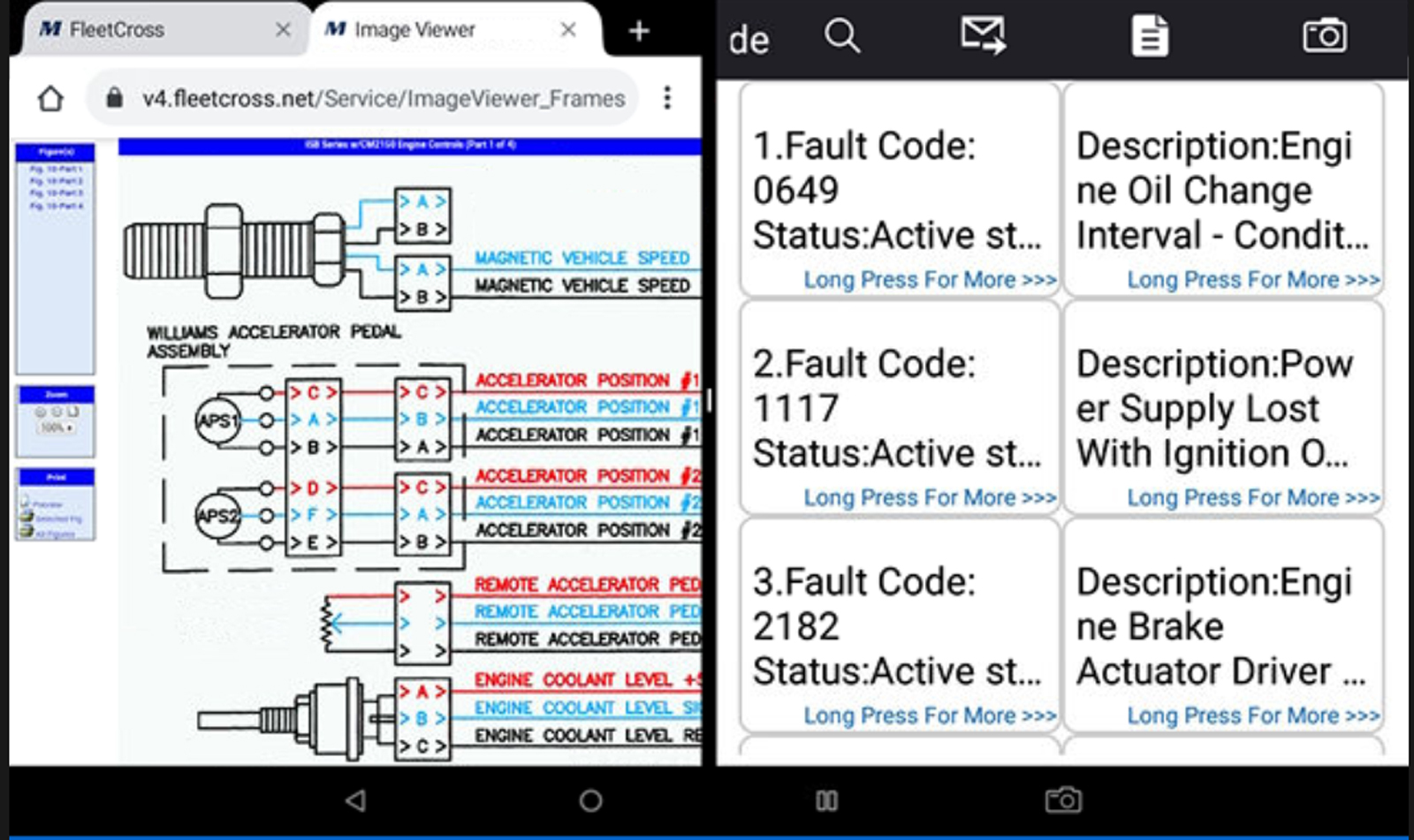Click the APS2 sensor symbol in diagram
Image resolution: width=1414 pixels, height=840 pixels.
pos(217,515)
